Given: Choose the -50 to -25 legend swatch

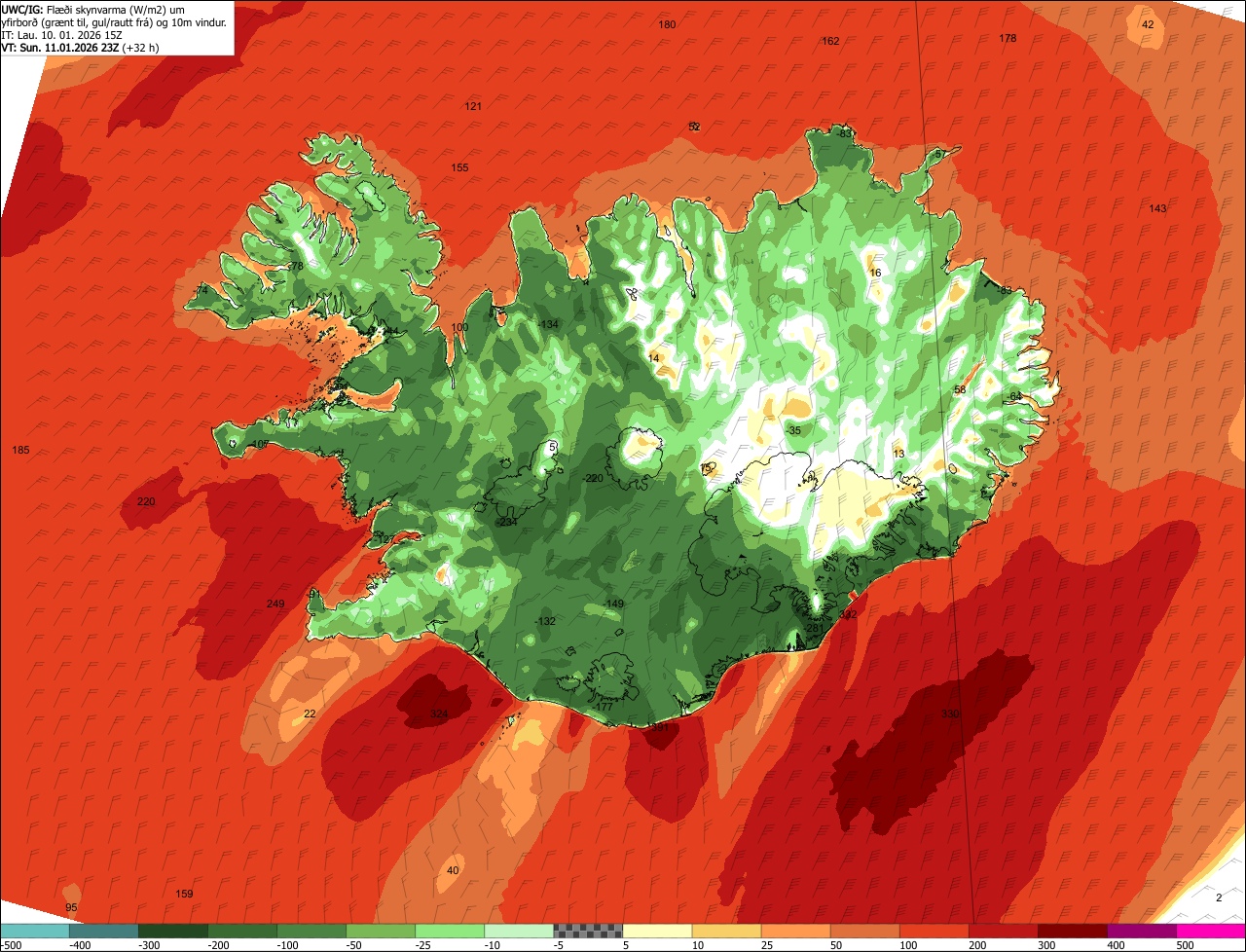Looking at the screenshot, I should click(381, 931).
